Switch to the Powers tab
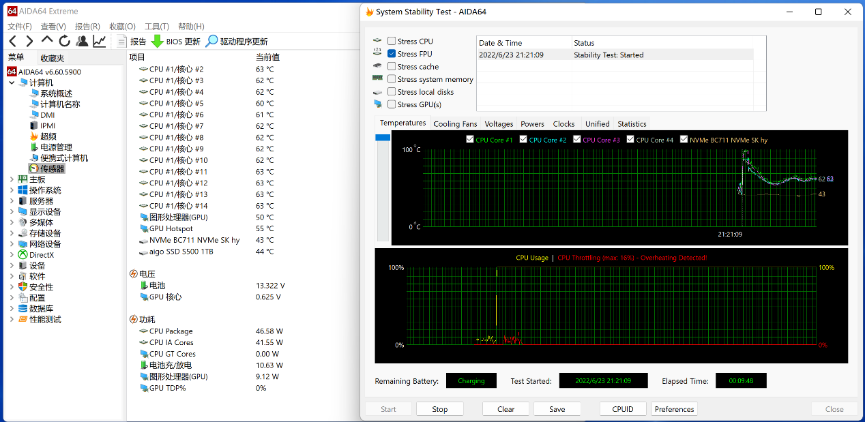Screen dimensions: 865x422 [532, 124]
